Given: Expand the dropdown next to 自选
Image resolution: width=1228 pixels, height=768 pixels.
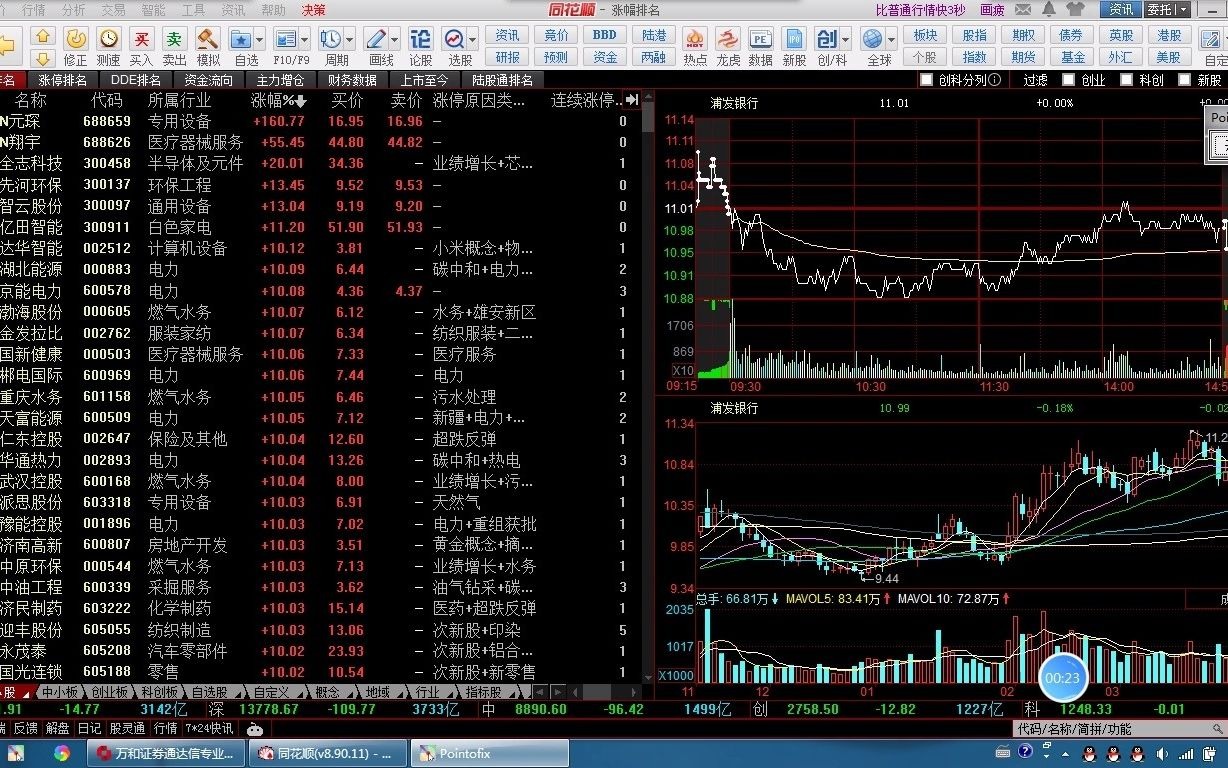Looking at the screenshot, I should click(x=261, y=40).
